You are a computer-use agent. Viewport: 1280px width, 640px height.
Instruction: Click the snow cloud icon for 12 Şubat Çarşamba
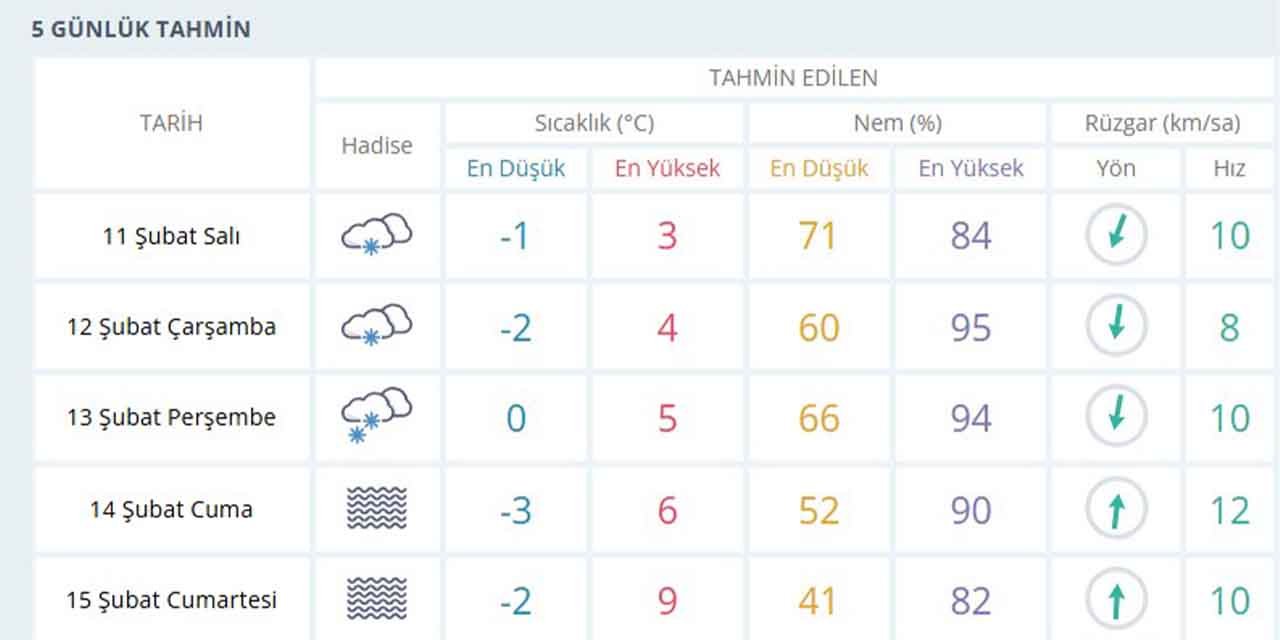[x=376, y=325]
